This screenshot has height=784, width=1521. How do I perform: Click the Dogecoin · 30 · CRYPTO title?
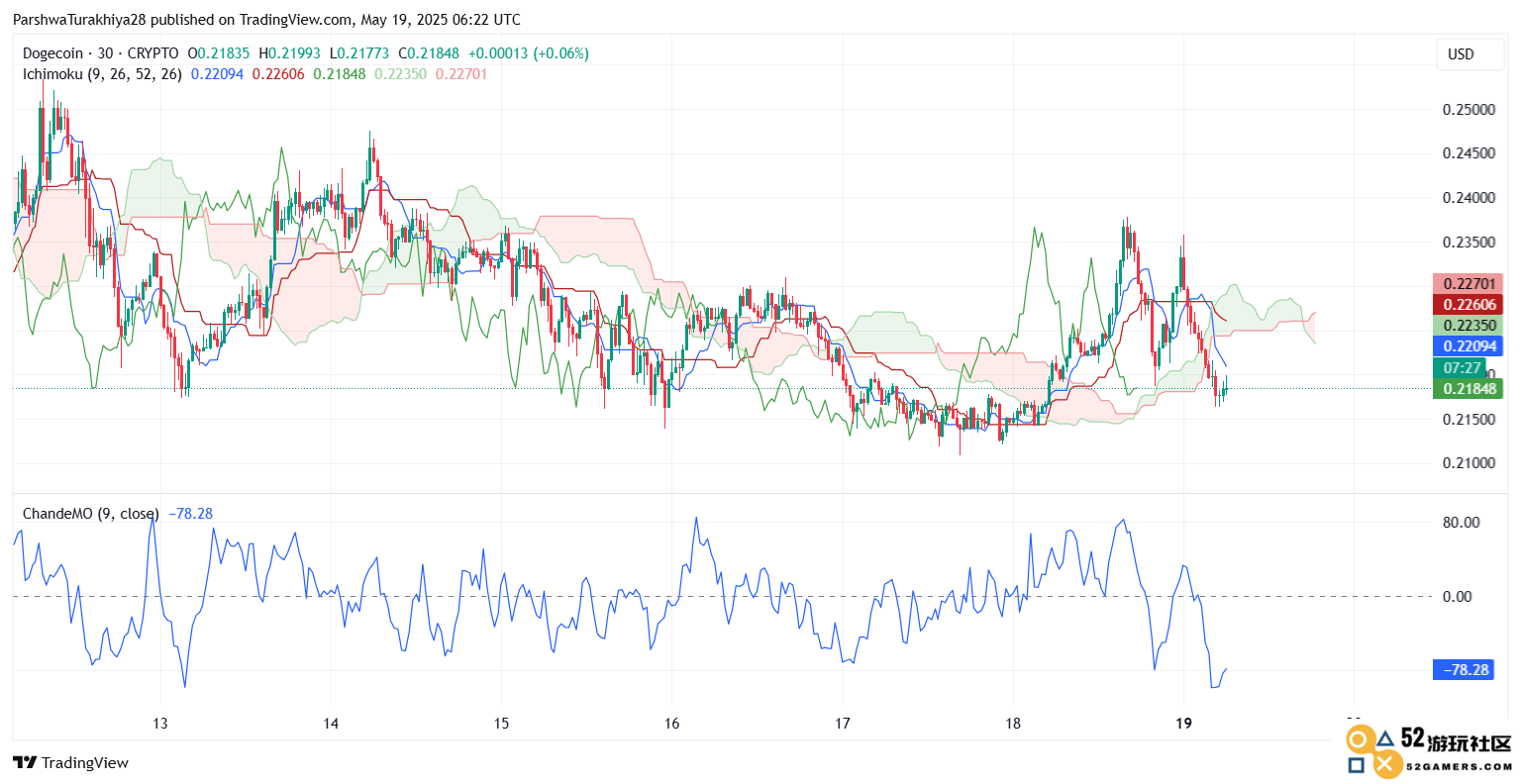[101, 53]
